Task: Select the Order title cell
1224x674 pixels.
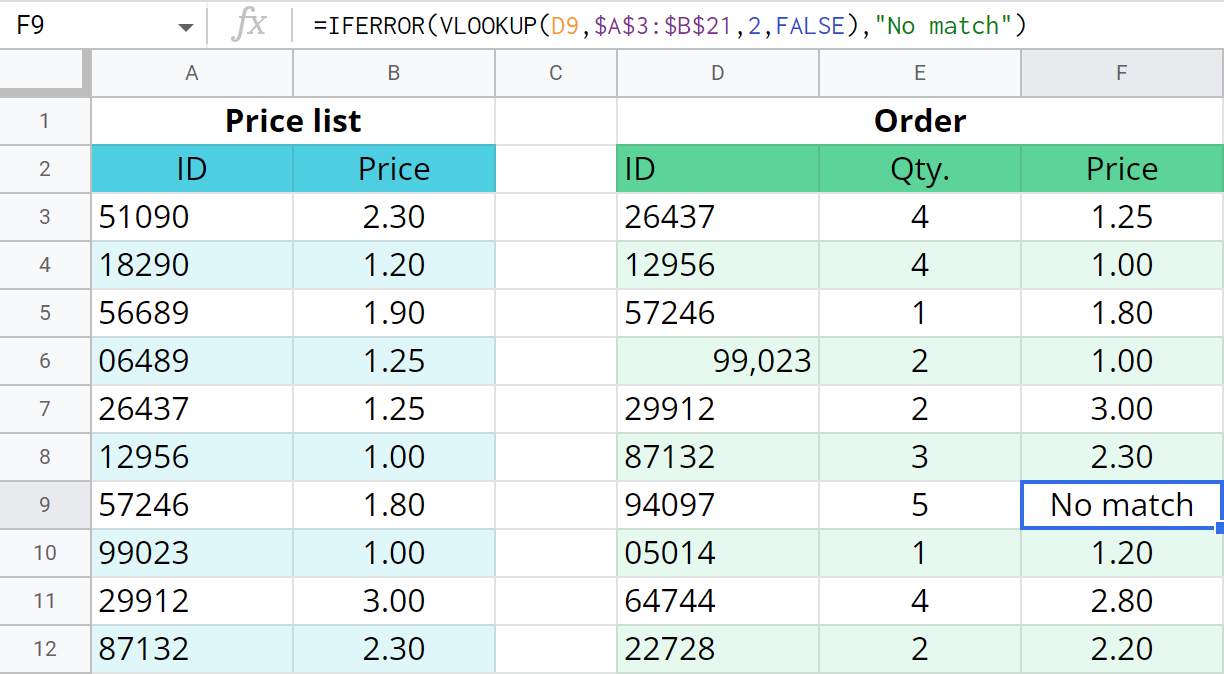Action: pos(919,121)
